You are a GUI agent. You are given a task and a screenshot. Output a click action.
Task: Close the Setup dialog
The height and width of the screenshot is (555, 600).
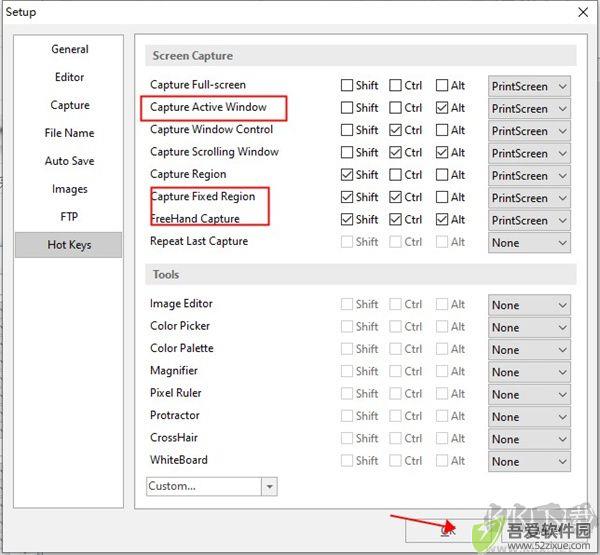583,12
